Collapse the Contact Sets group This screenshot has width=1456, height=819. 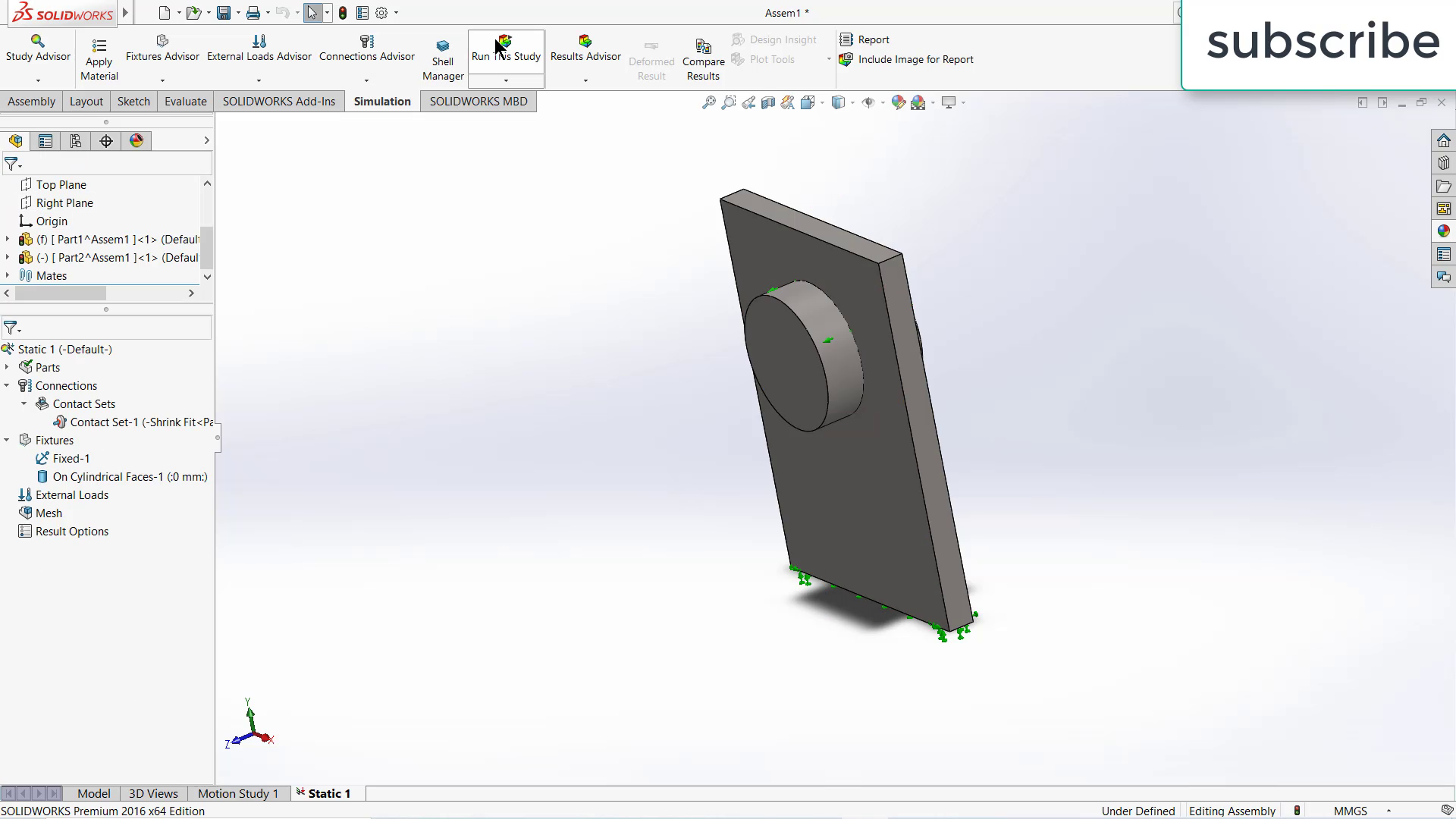point(24,403)
